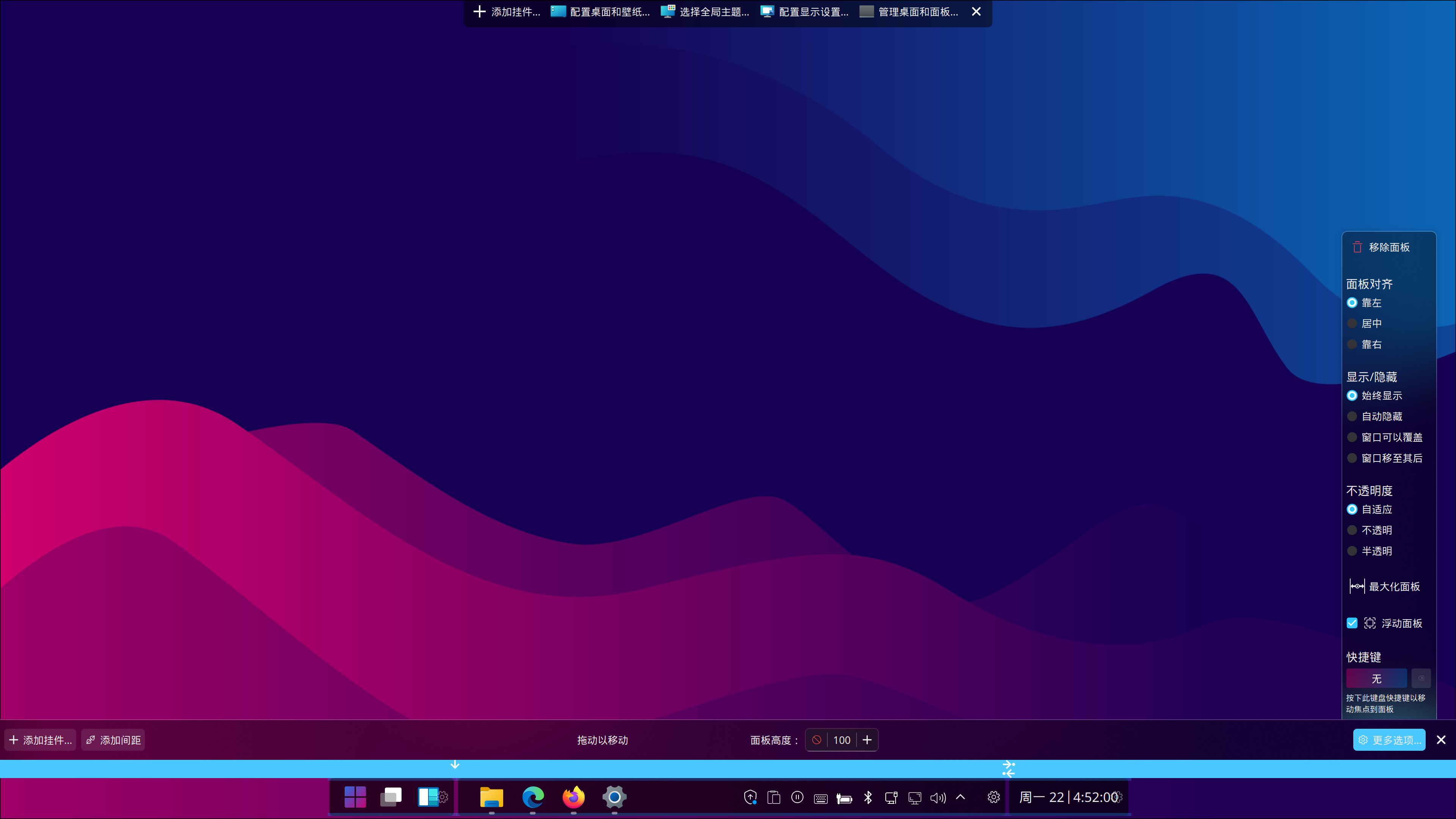Screen dimensions: 1456x819
Task: Open the virtual keyboard tray icon
Action: (x=821, y=798)
